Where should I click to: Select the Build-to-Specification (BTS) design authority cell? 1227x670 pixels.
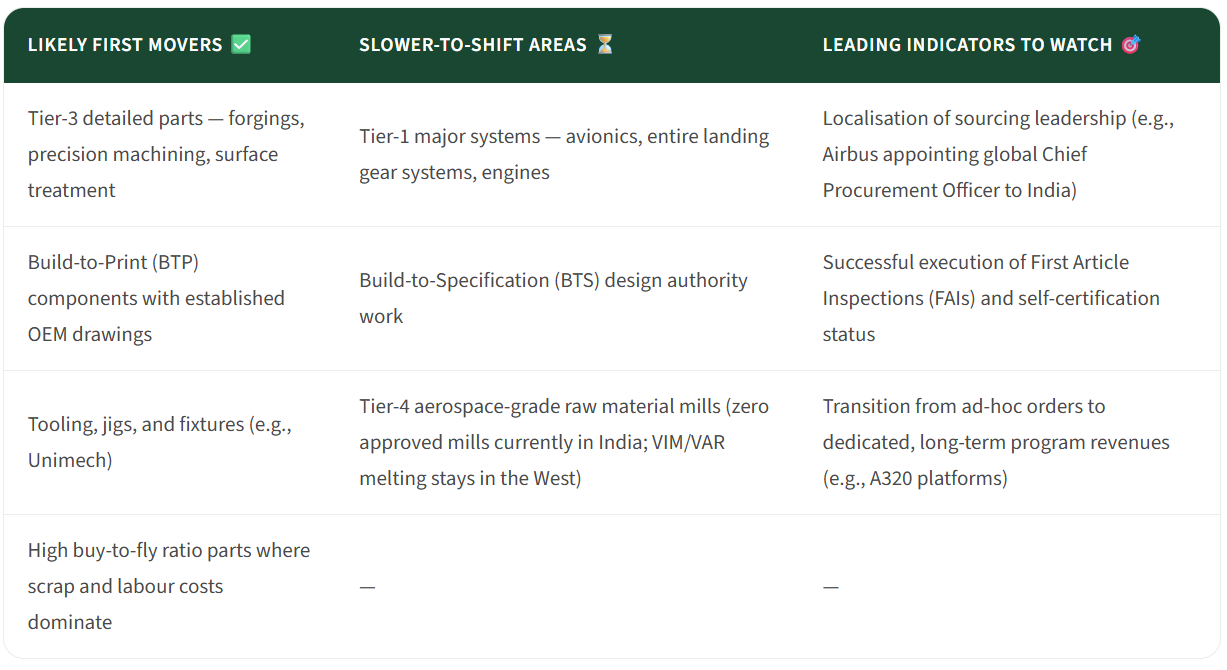click(553, 298)
